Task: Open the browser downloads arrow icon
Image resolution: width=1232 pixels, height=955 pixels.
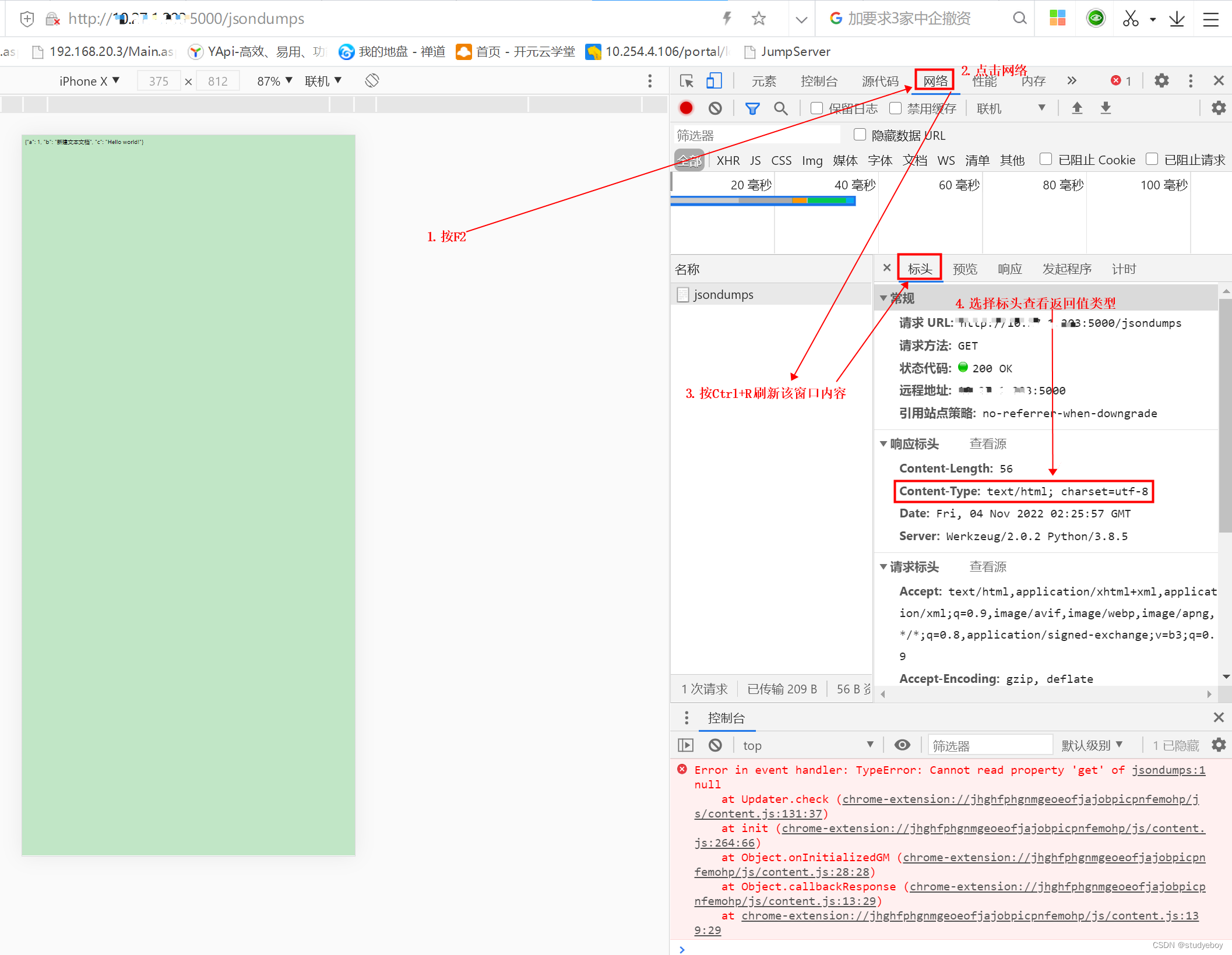Action: (1177, 19)
